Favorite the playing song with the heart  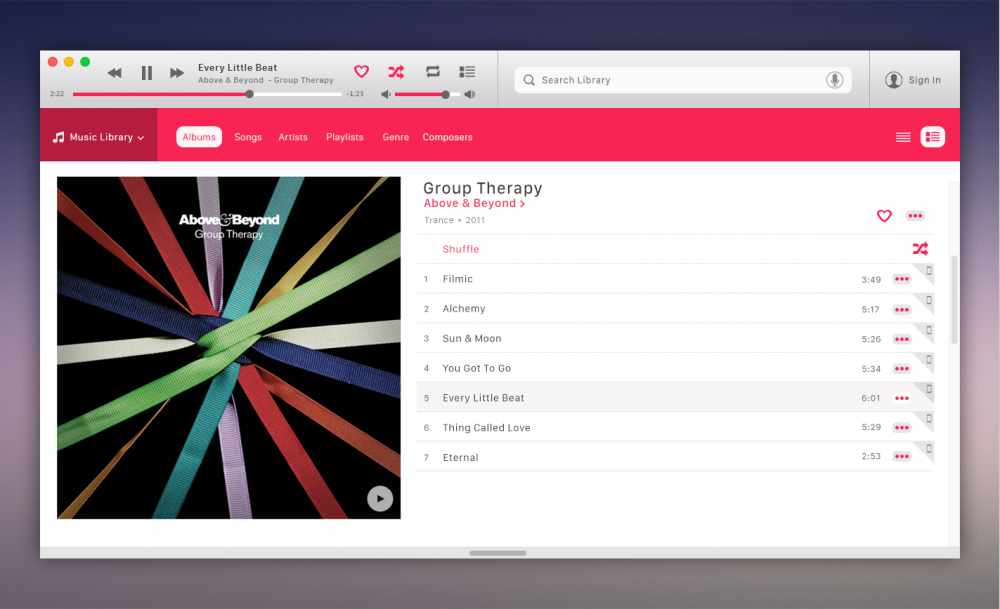[x=362, y=71]
